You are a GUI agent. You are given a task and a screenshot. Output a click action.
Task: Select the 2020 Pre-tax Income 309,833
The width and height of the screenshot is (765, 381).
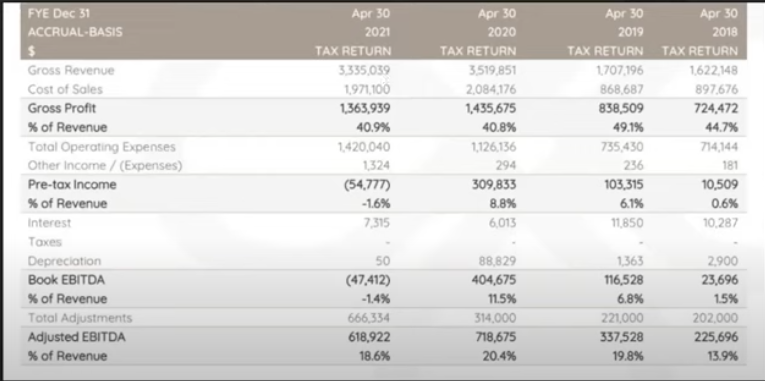495,184
